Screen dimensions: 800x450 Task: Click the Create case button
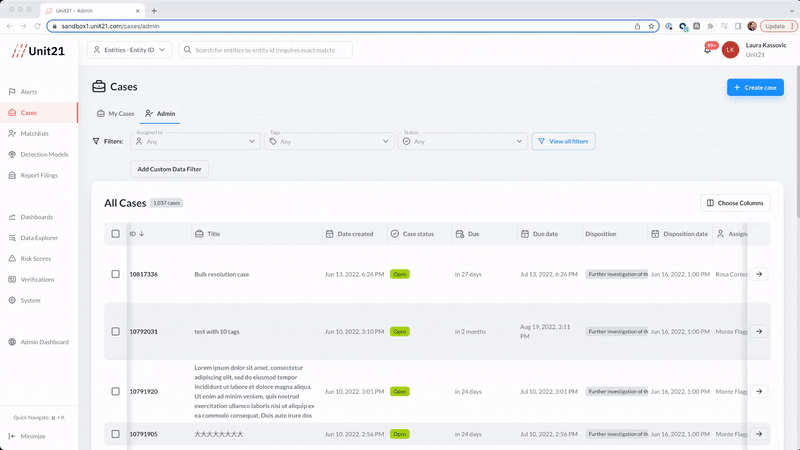point(755,88)
